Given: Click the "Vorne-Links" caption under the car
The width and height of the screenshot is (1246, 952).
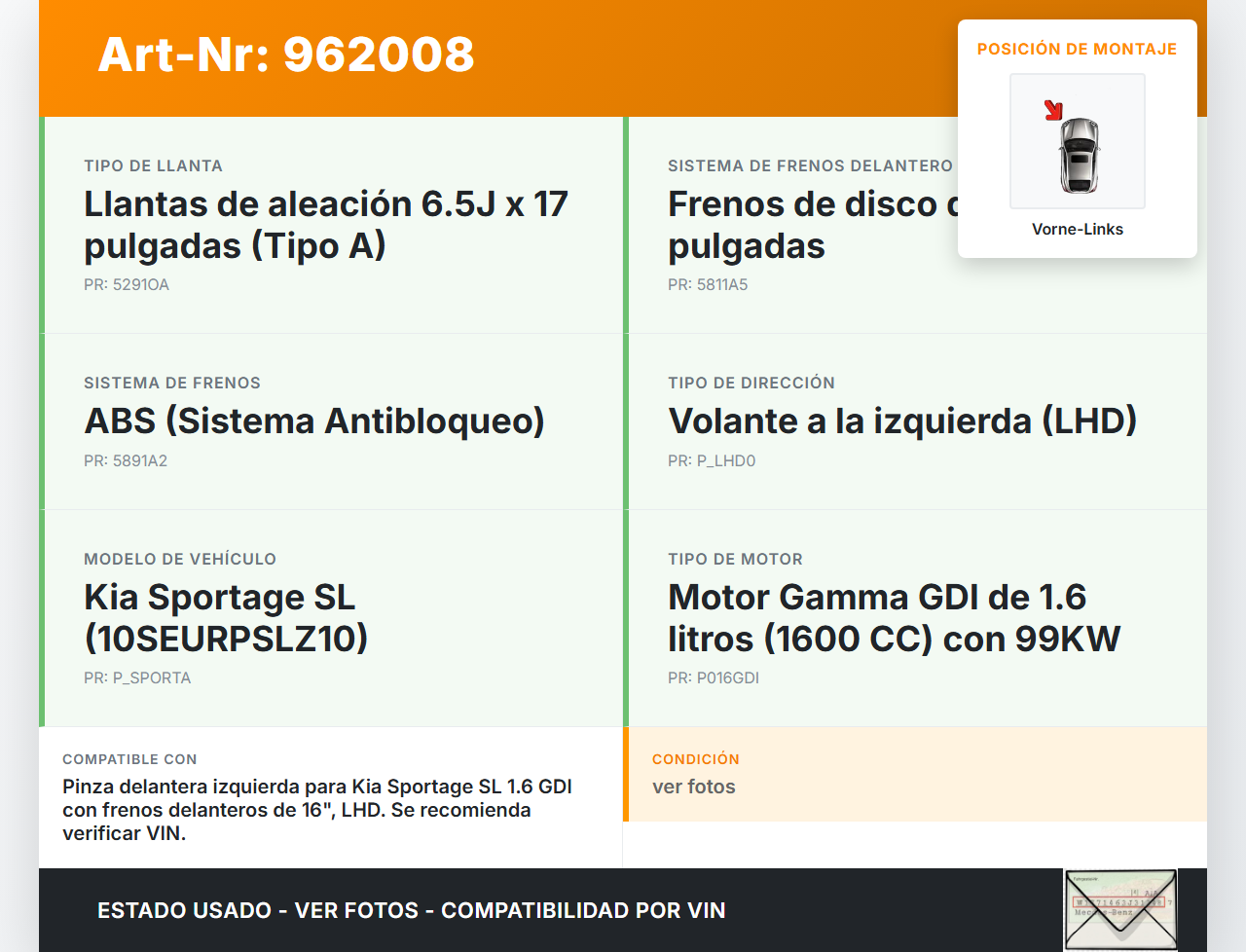Looking at the screenshot, I should 1078,229.
